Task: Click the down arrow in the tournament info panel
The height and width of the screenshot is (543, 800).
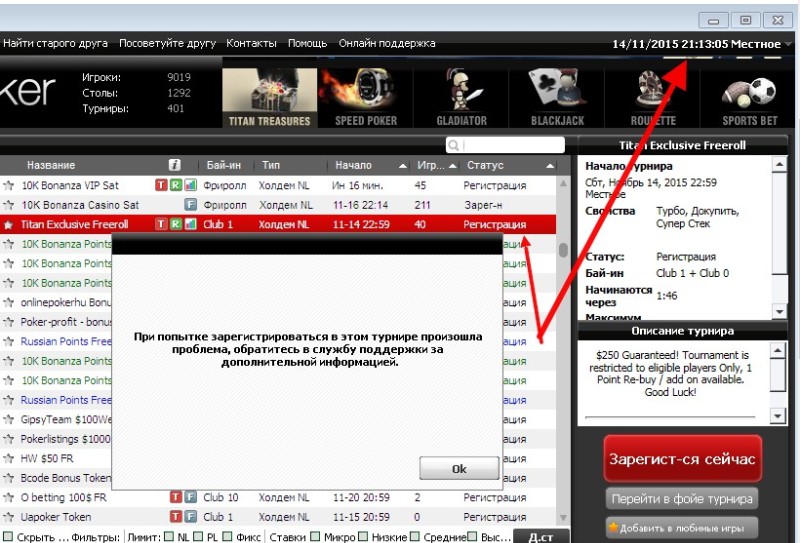Action: (779, 311)
